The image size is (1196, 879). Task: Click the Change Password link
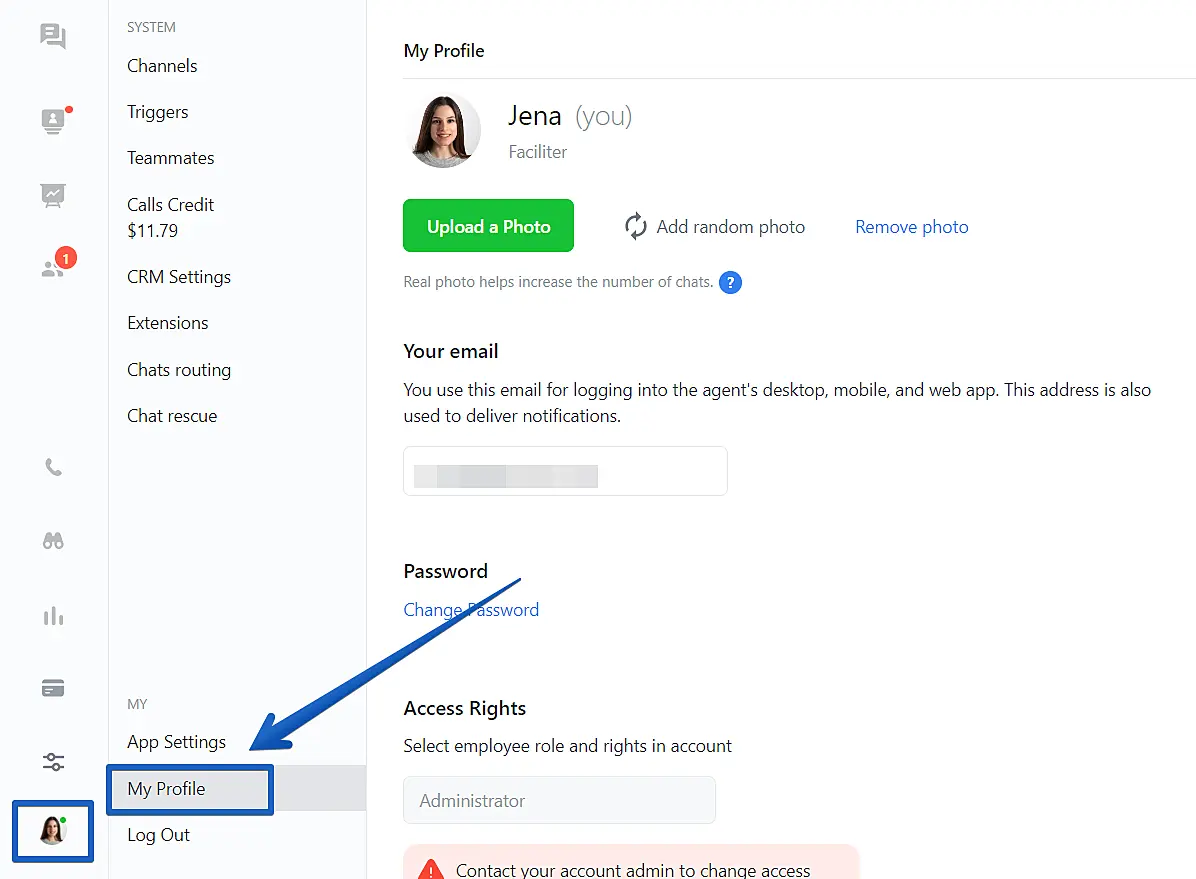point(471,610)
